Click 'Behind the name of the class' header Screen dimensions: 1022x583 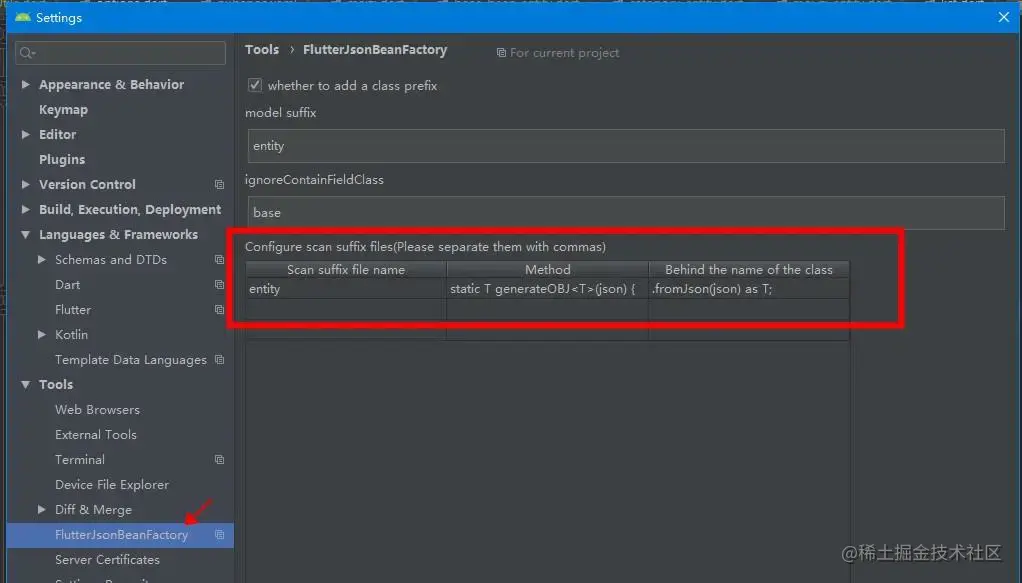[749, 269]
